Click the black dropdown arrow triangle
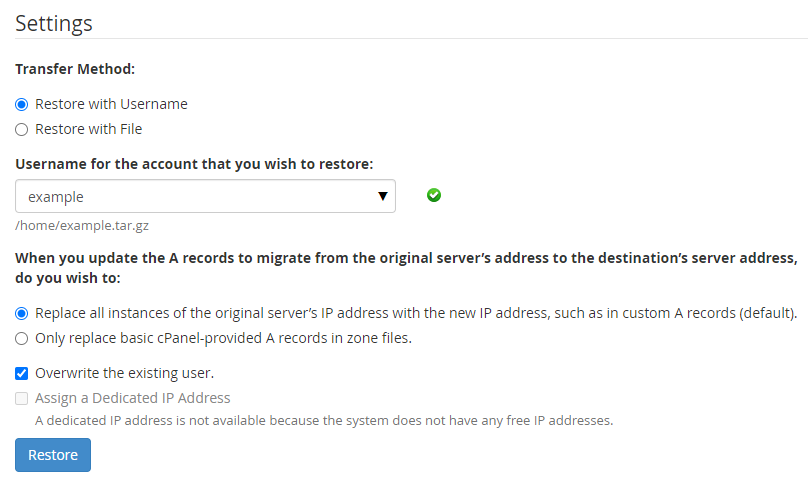Screen dimensions: 808x489 [x=382, y=197]
